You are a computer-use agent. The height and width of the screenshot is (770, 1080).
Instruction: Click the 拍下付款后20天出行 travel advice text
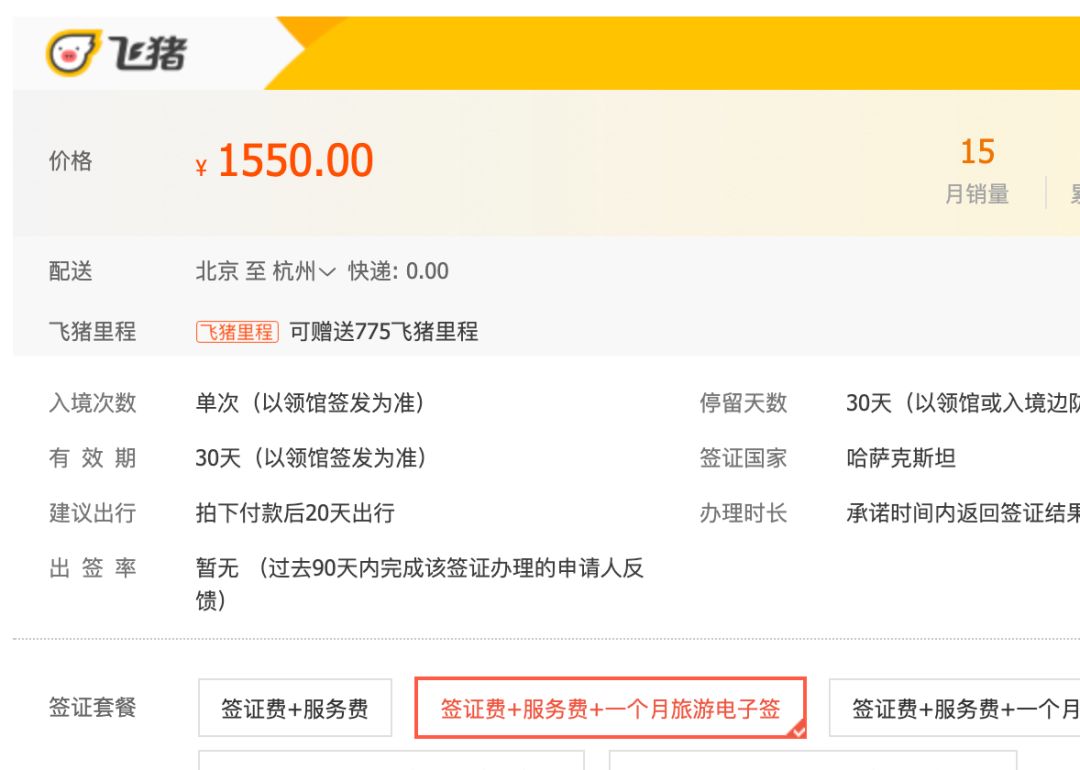295,513
